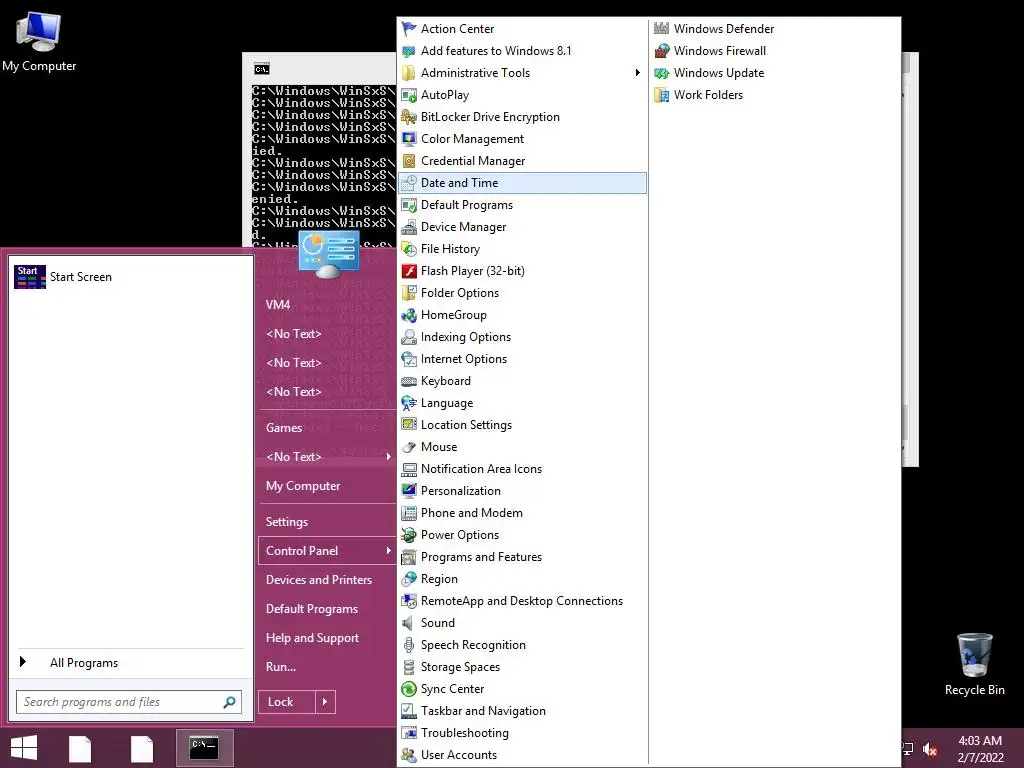Select Default Programs in Start menu right pane
The height and width of the screenshot is (768, 1024).
click(312, 609)
